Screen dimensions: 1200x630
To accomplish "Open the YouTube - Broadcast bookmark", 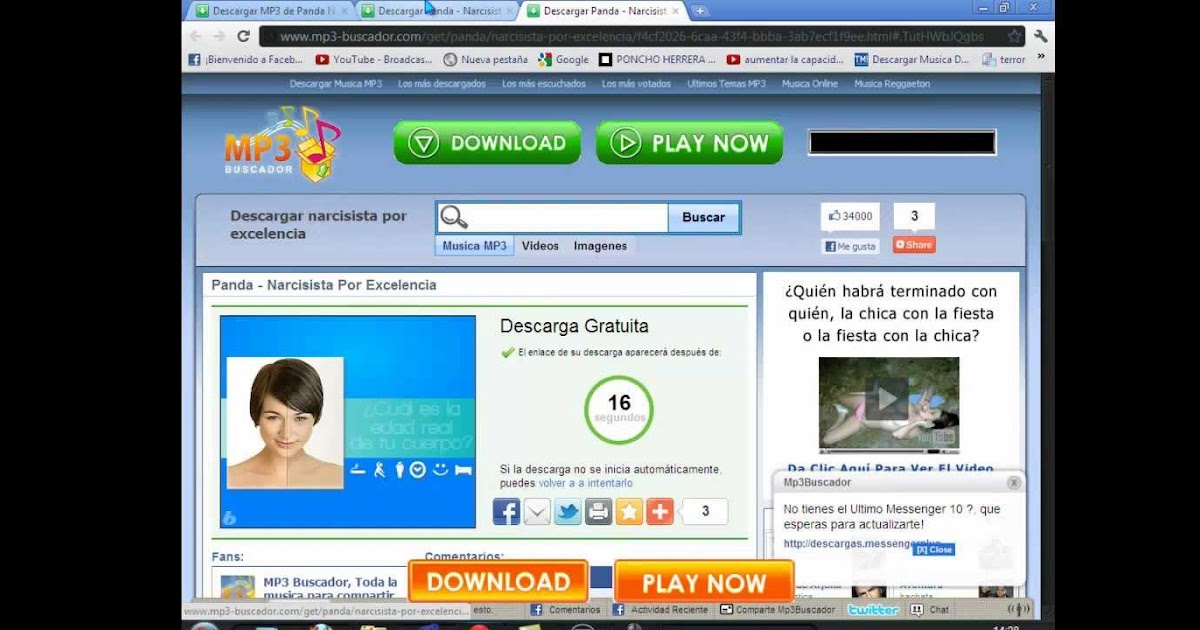I will coord(374,60).
